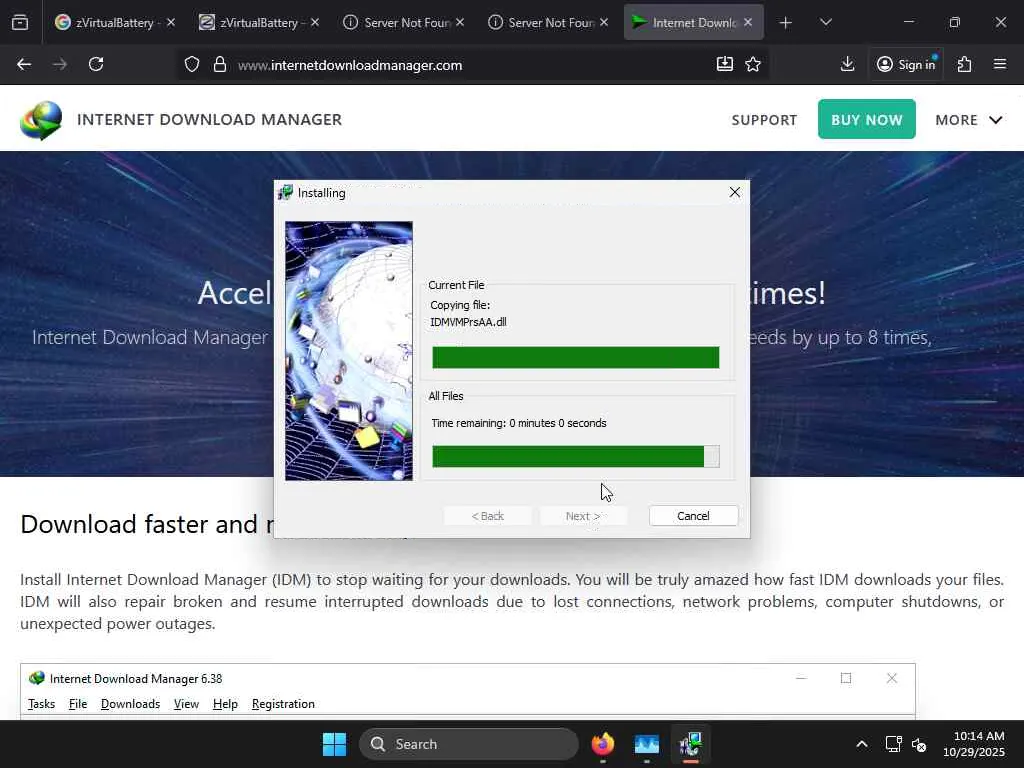1024x768 pixels.
Task: Open Firefox View in the tab bar
Action: [x=20, y=22]
